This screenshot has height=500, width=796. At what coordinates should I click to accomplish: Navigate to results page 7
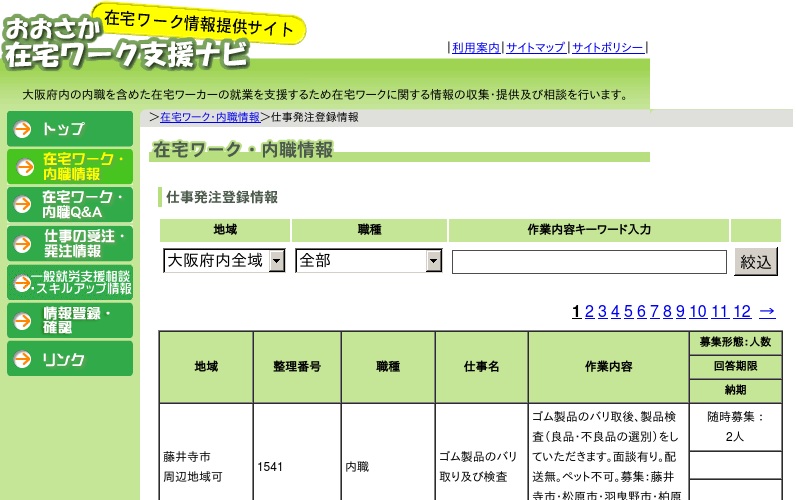[x=655, y=312]
